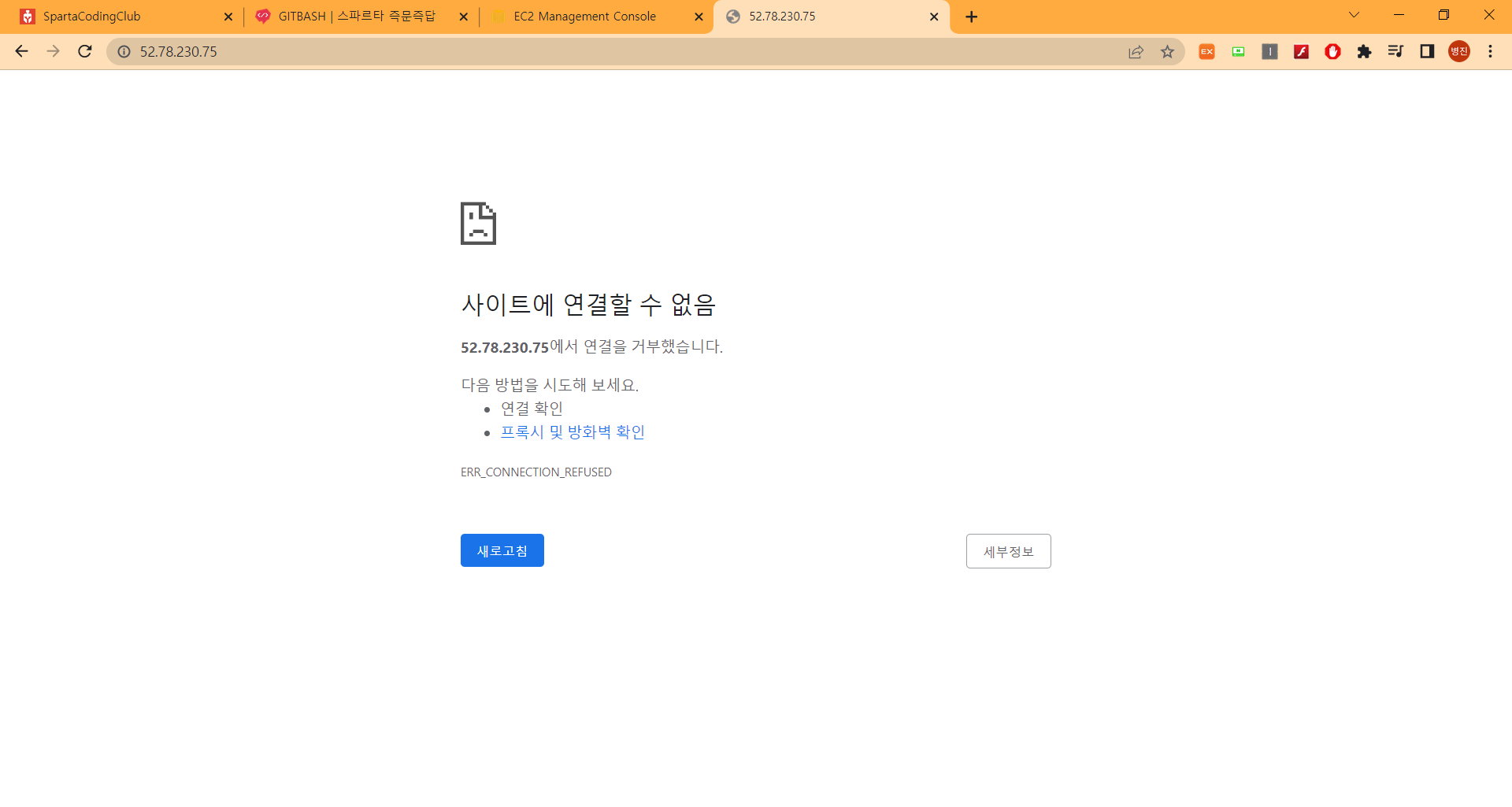Click the 연결 확인 bullet text
The width and height of the screenshot is (1512, 807).
[532, 409]
